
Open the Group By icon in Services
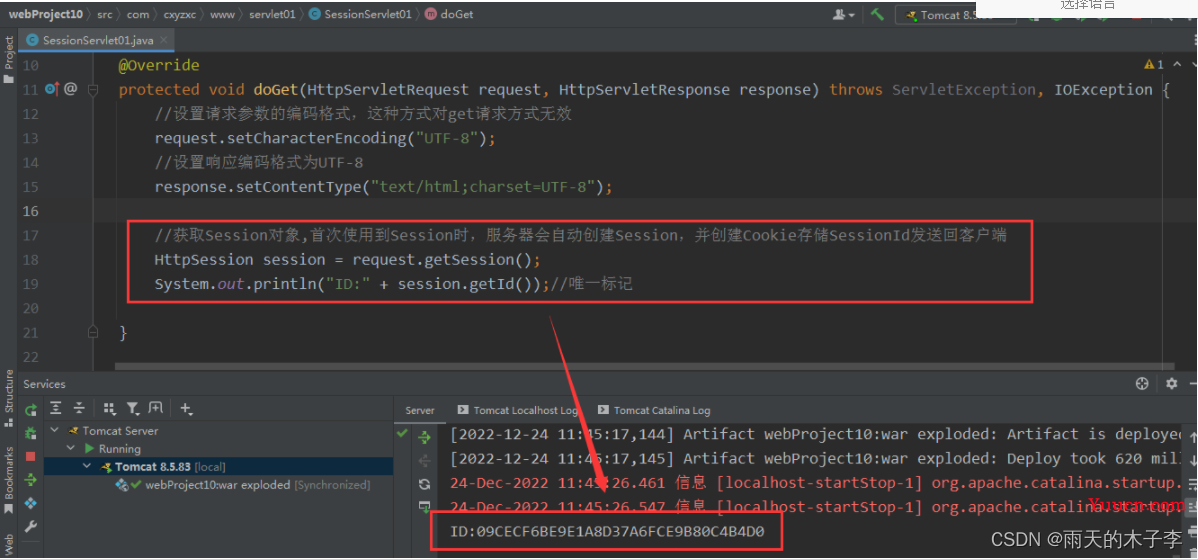tap(109, 409)
